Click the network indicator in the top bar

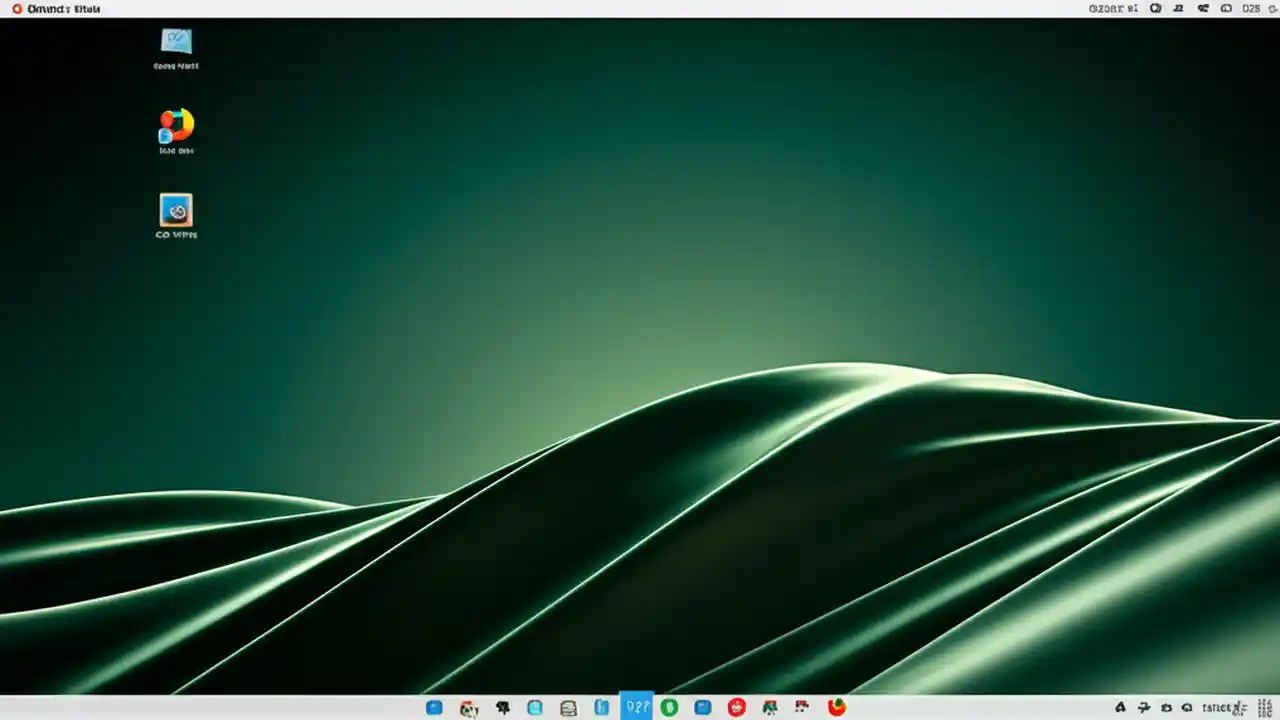click(1203, 8)
